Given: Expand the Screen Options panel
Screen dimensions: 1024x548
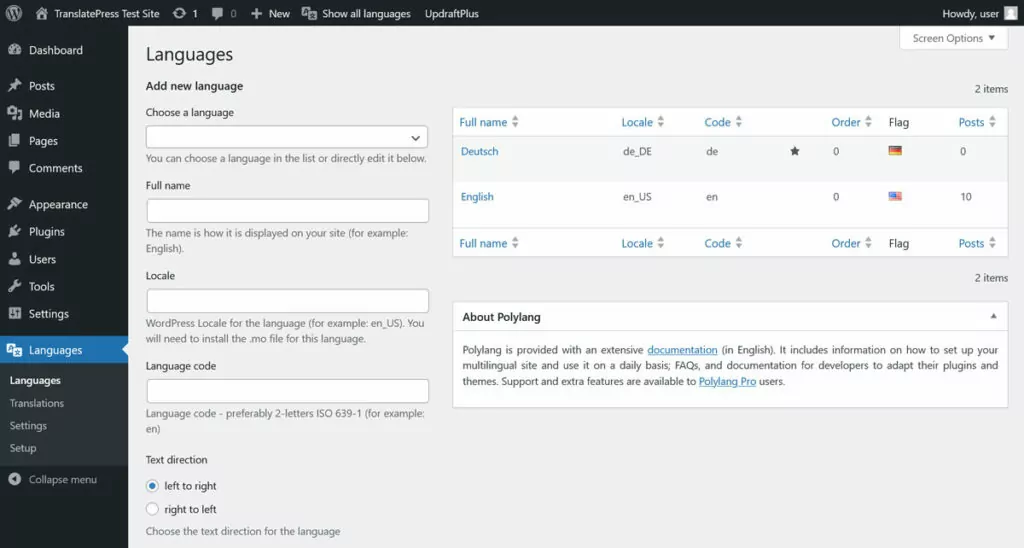Looking at the screenshot, I should [x=953, y=38].
